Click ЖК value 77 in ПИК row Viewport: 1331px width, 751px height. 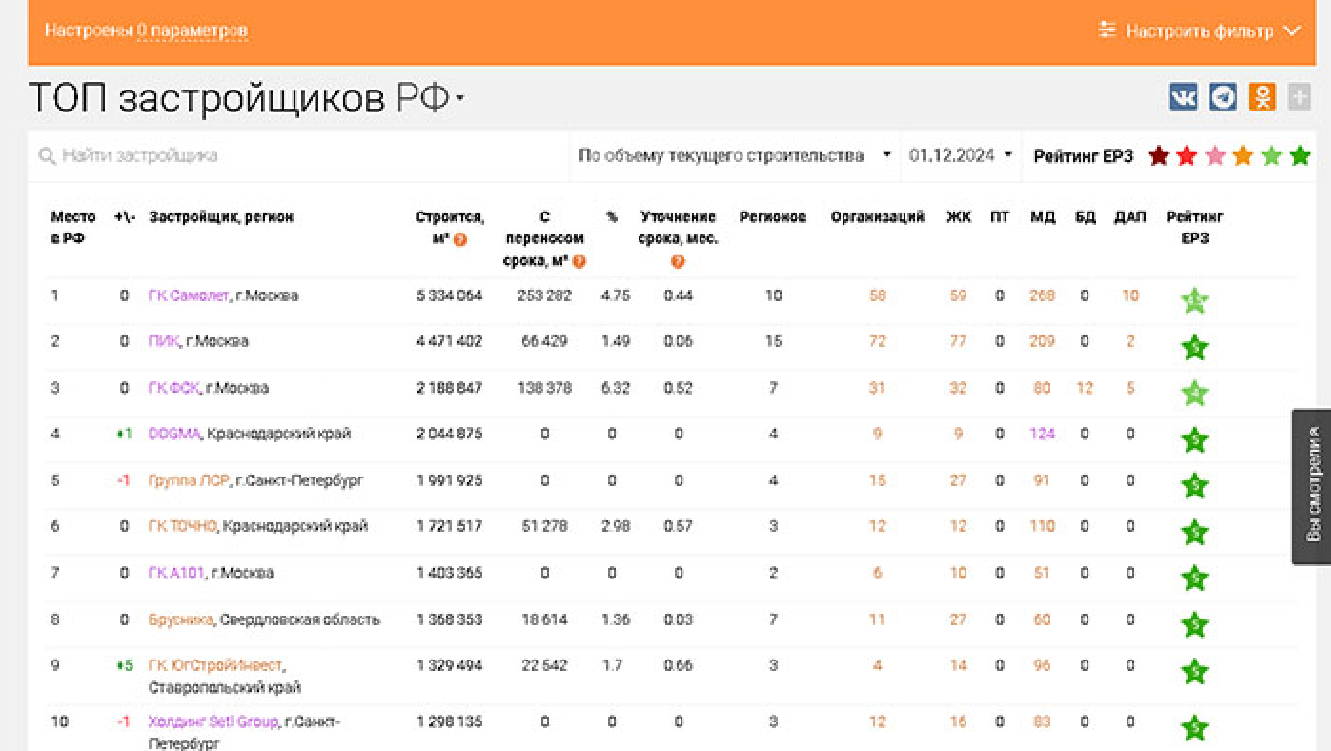point(958,341)
